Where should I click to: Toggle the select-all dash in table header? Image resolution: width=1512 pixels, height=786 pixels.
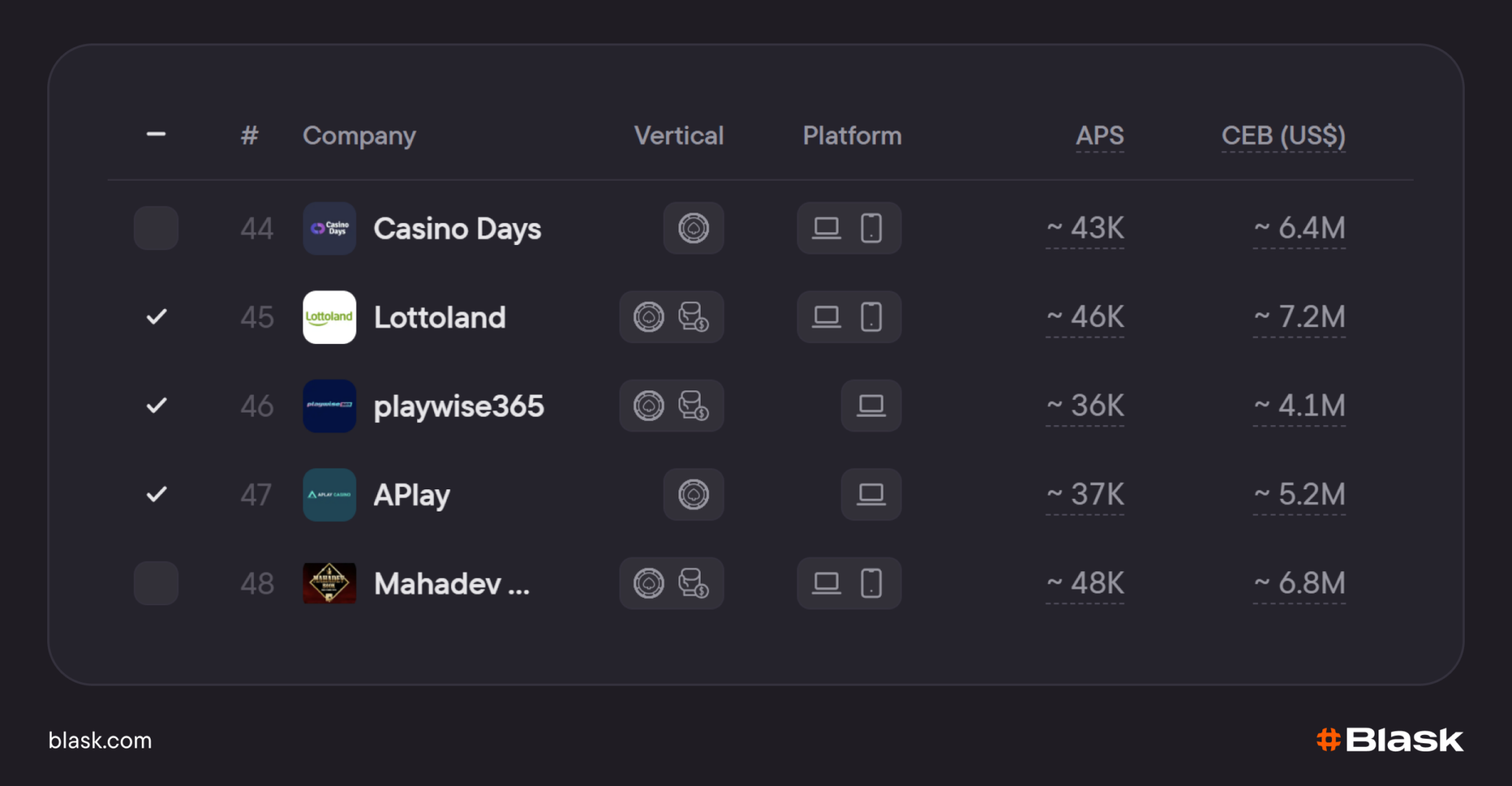point(156,134)
